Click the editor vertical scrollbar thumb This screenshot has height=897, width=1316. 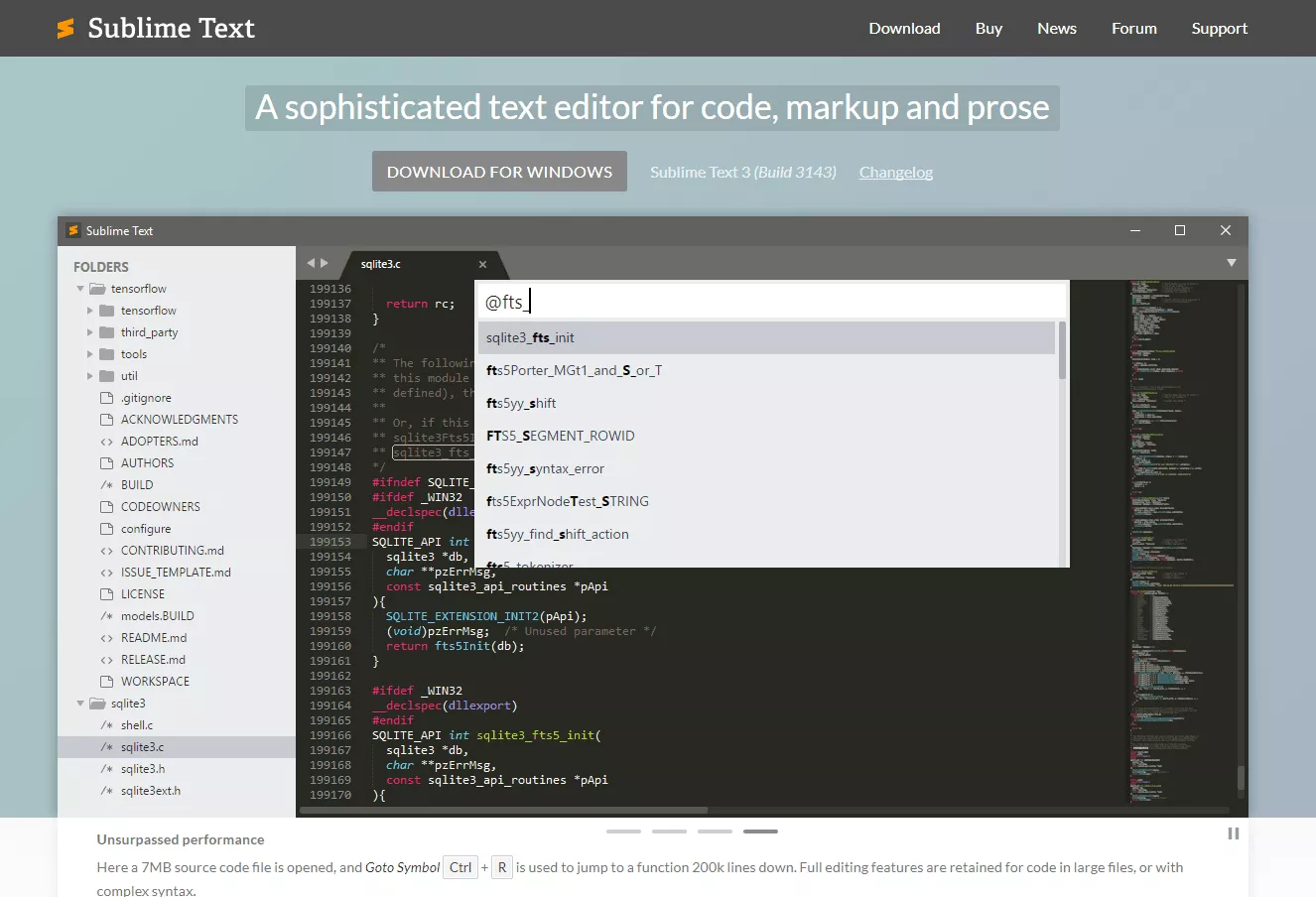tap(1241, 779)
